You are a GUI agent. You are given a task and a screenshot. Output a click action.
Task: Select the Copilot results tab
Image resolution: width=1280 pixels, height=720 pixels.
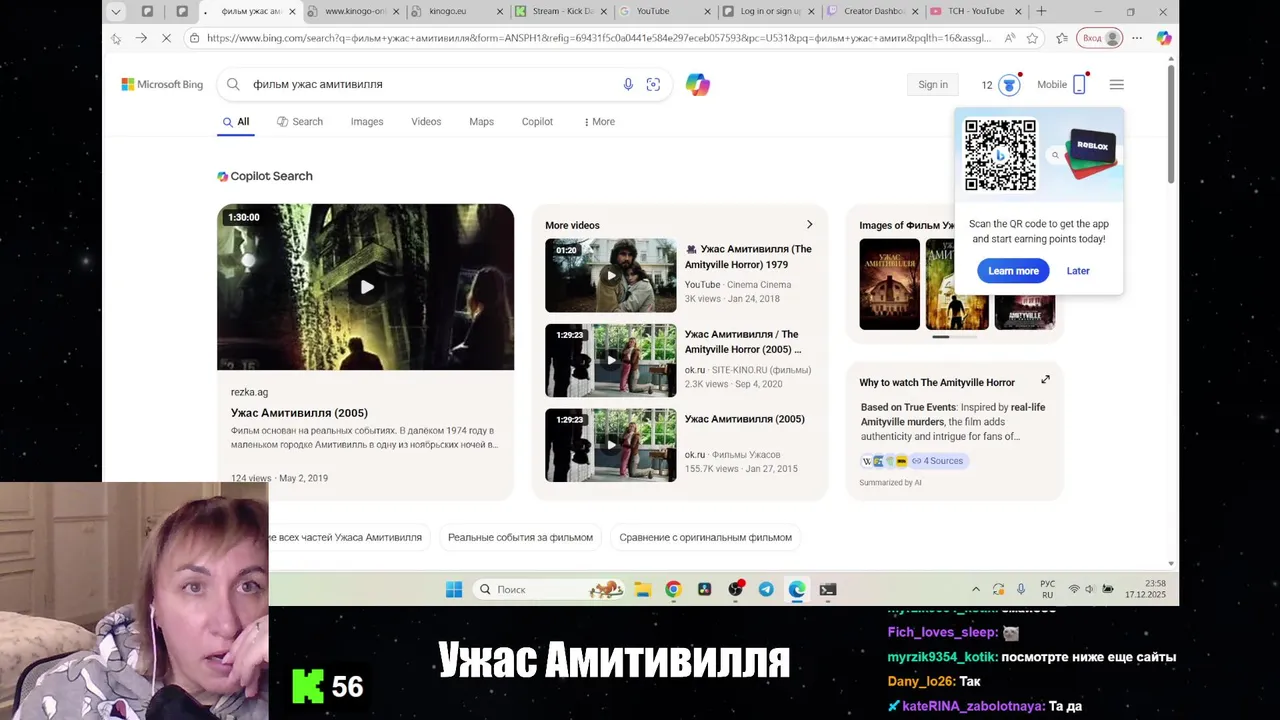pos(537,122)
